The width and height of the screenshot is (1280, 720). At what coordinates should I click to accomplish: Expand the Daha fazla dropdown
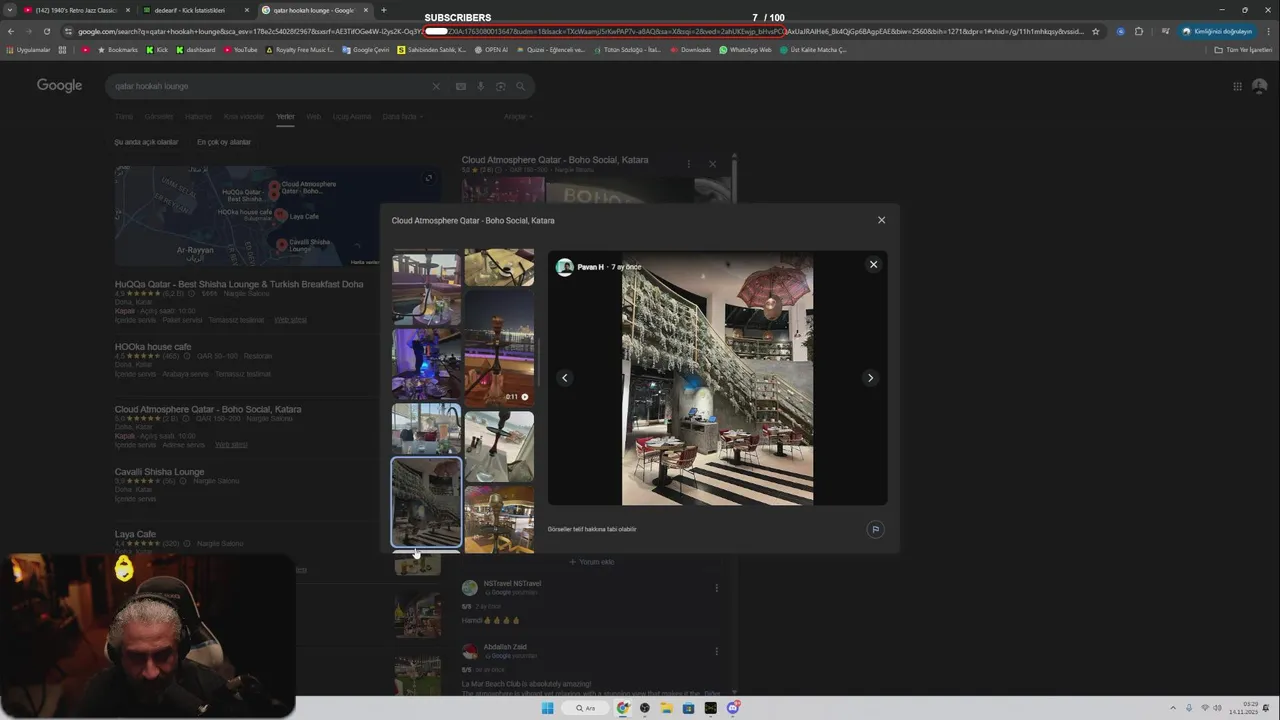click(401, 116)
